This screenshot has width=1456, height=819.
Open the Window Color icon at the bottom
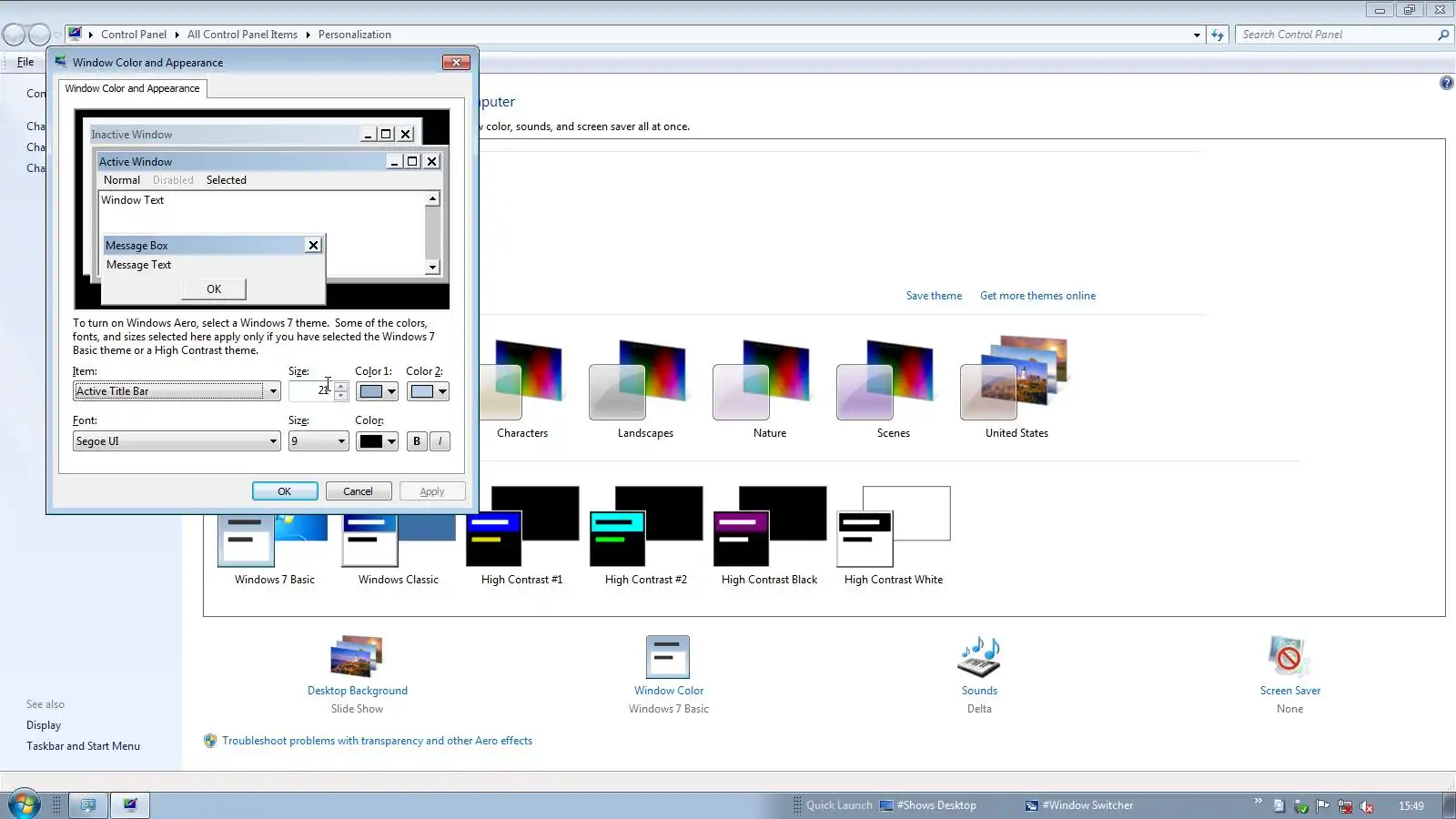(668, 656)
